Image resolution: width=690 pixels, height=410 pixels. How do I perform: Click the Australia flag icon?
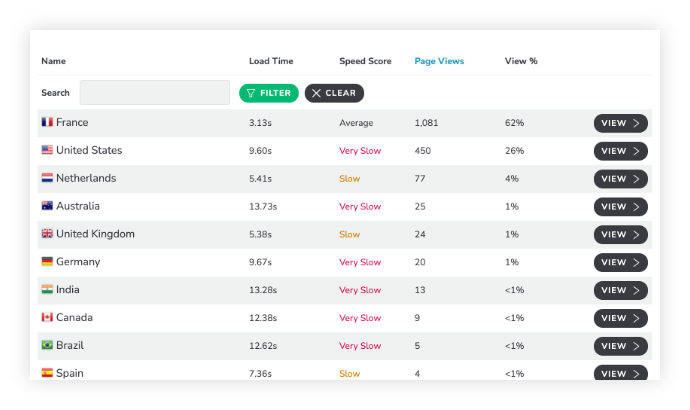47,205
